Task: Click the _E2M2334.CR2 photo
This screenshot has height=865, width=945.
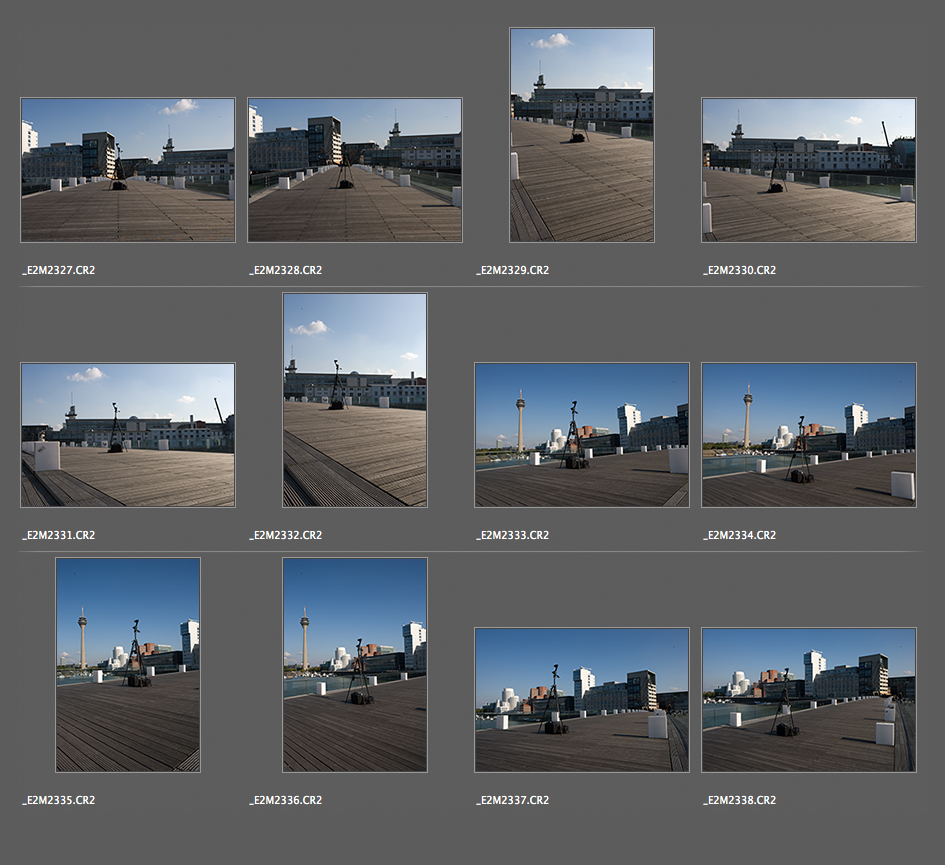Action: (x=809, y=435)
